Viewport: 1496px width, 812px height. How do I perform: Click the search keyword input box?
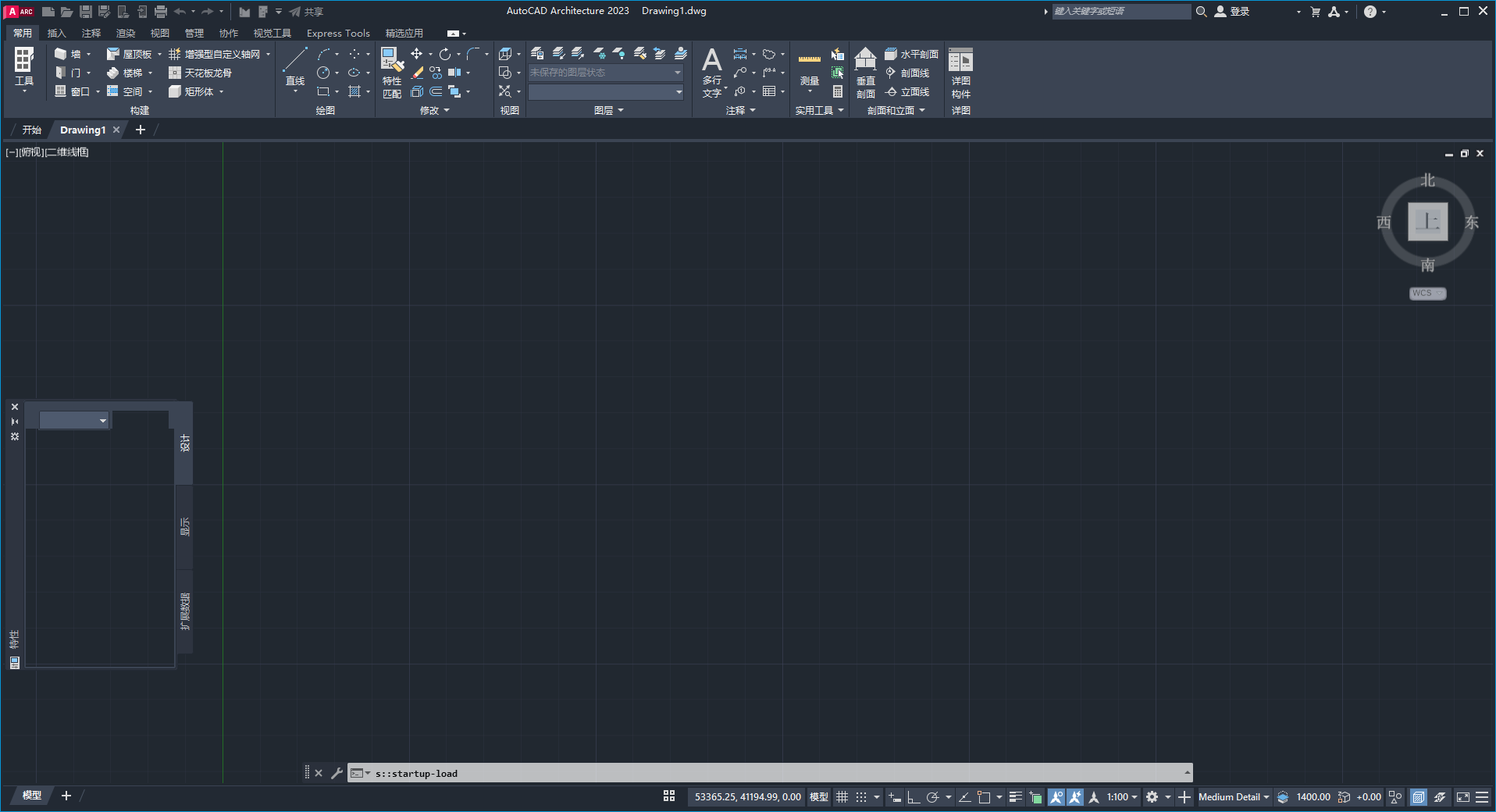(x=1121, y=12)
